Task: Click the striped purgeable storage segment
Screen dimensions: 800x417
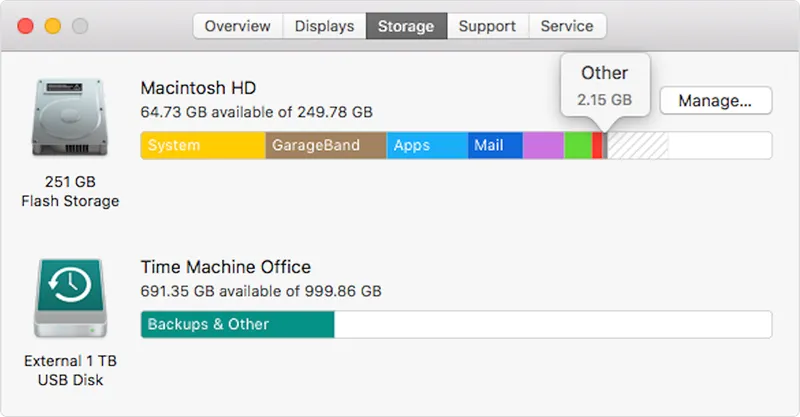Action: point(638,145)
